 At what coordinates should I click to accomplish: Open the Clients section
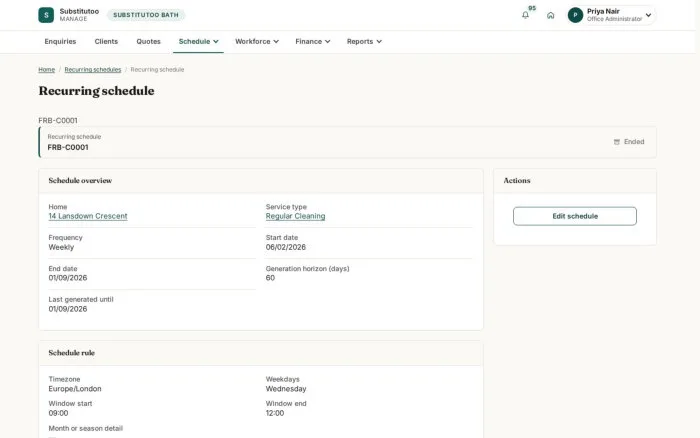(x=106, y=42)
